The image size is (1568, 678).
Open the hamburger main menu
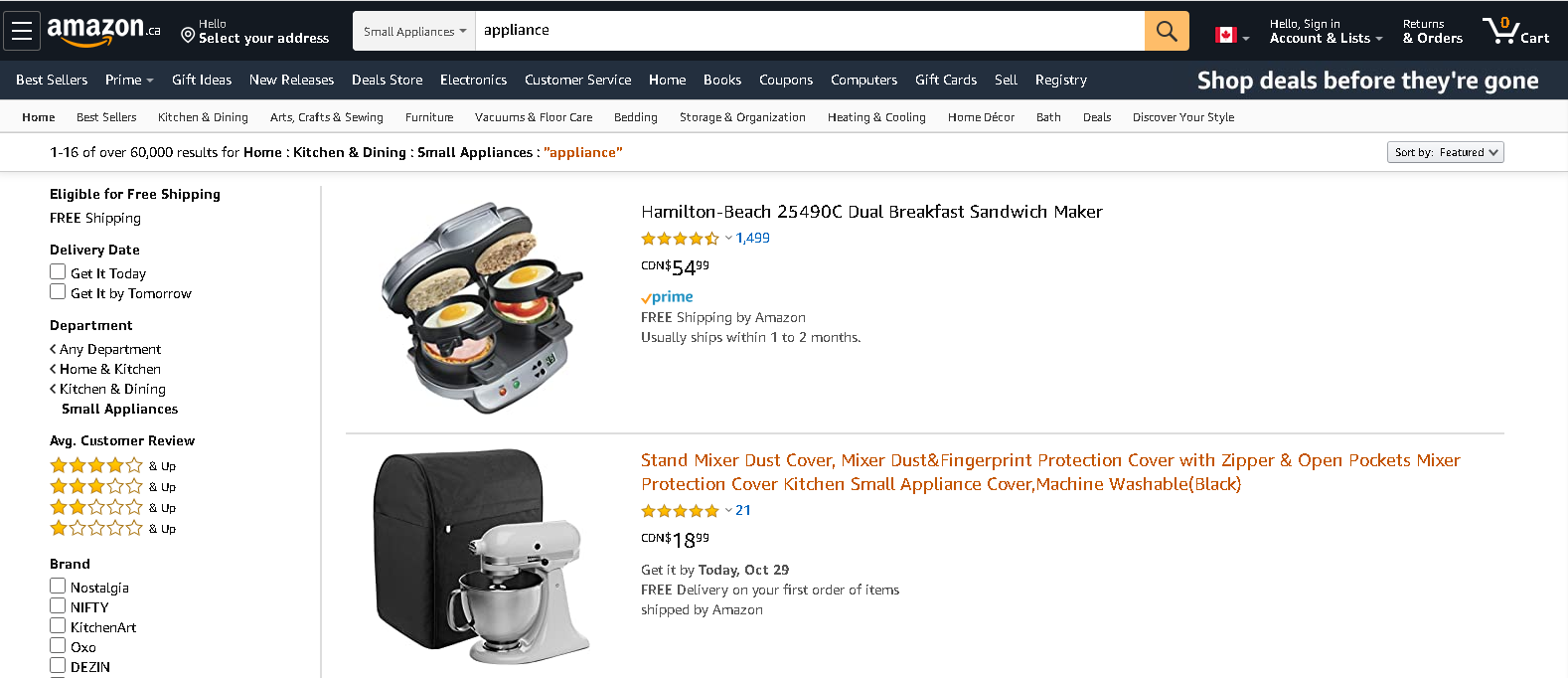click(22, 31)
